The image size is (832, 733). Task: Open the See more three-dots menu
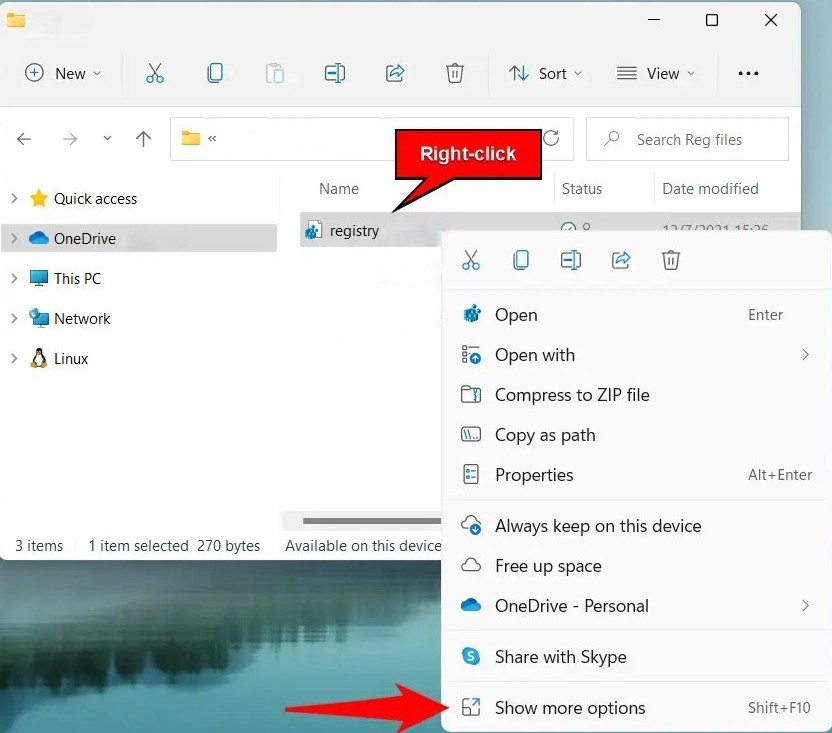[748, 73]
